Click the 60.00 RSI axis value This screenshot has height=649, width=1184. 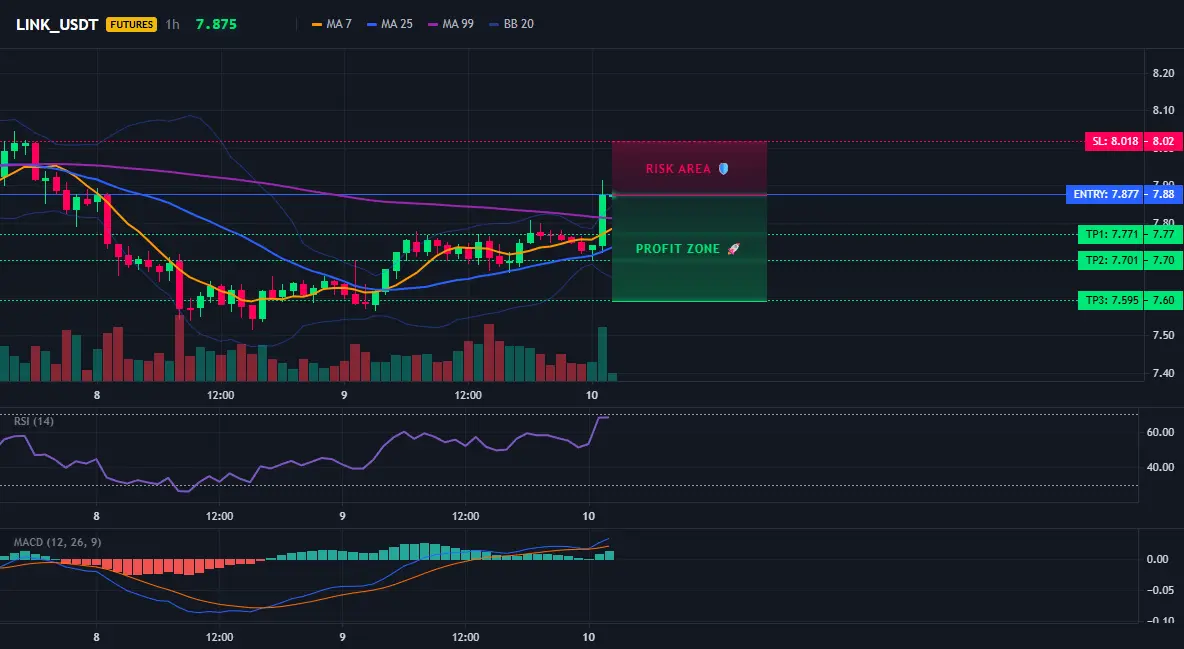1160,432
